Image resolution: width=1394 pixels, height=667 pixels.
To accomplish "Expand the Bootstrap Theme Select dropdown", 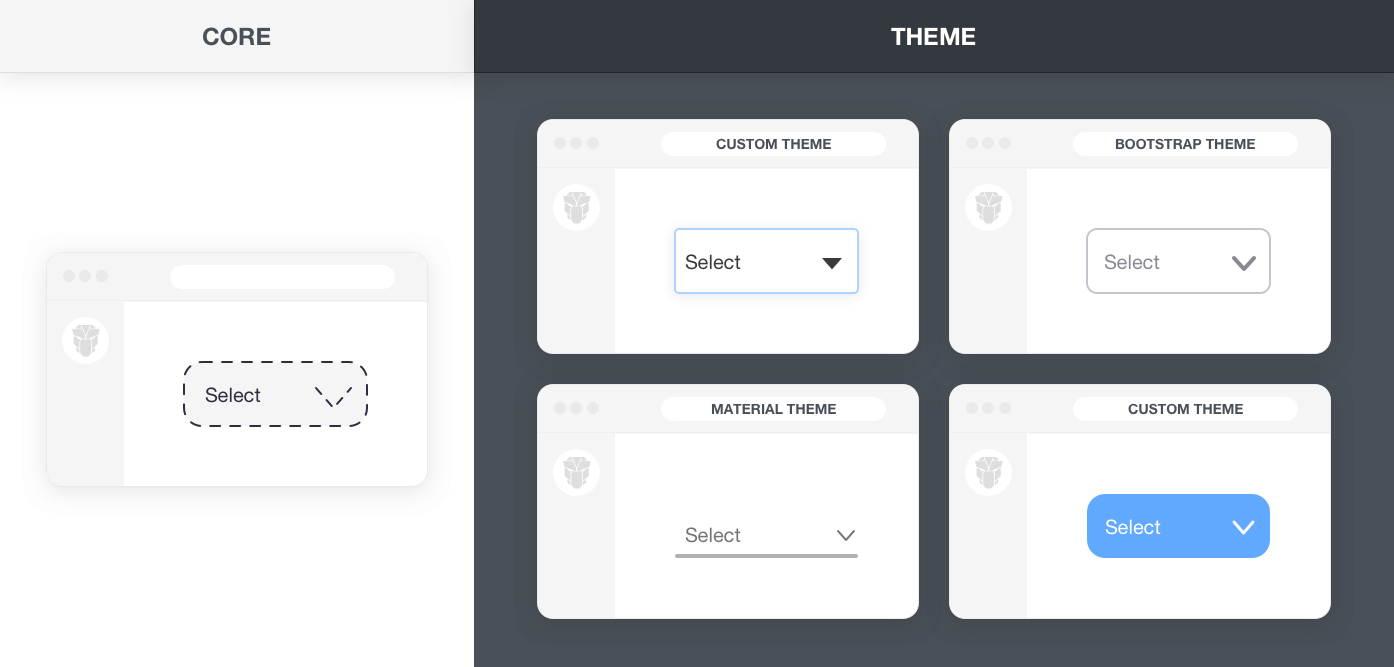I will [1178, 261].
